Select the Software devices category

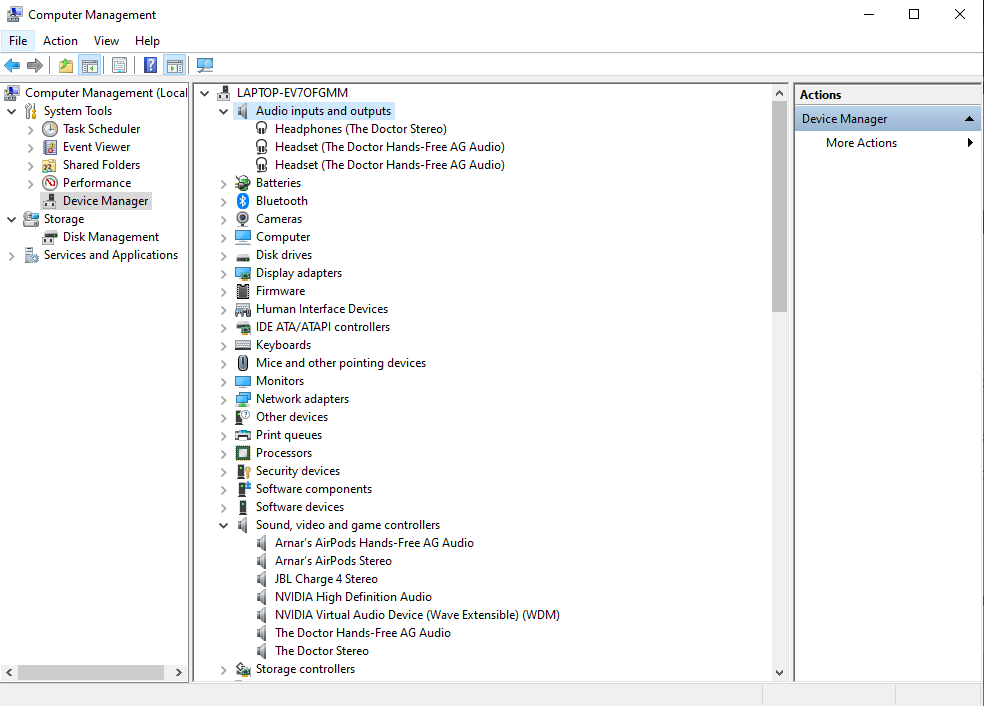[x=300, y=507]
